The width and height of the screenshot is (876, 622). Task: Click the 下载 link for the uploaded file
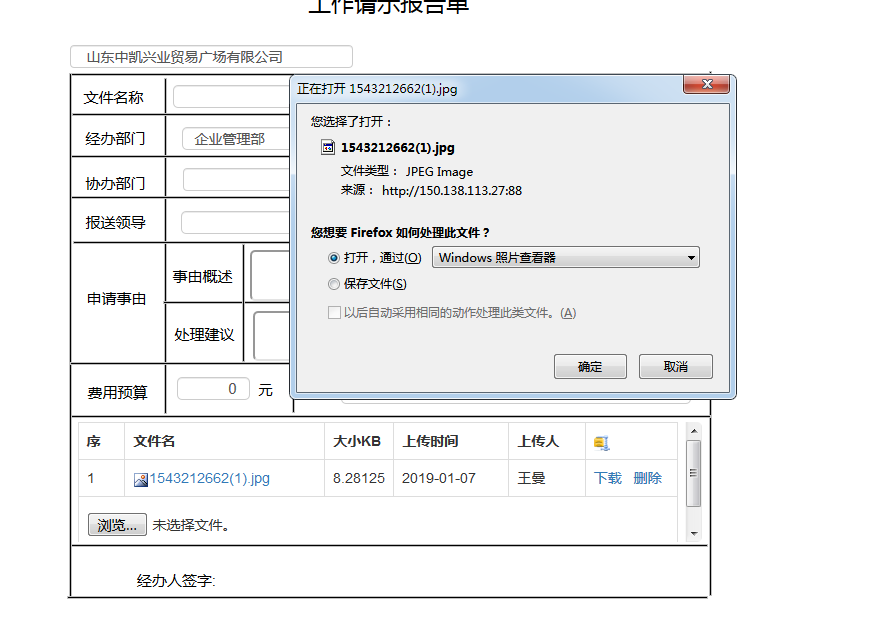[x=610, y=478]
